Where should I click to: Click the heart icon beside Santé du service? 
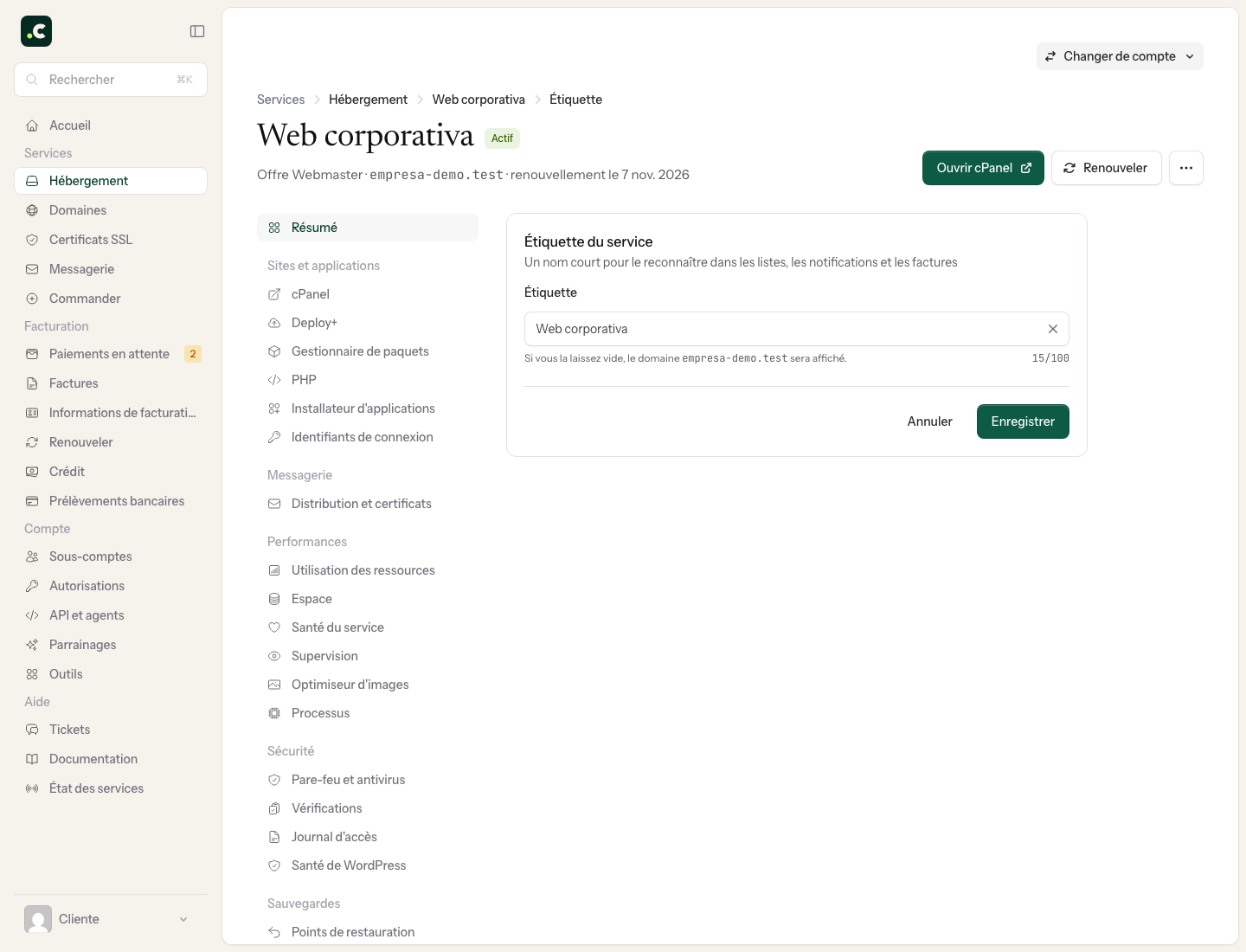pyautogui.click(x=274, y=627)
